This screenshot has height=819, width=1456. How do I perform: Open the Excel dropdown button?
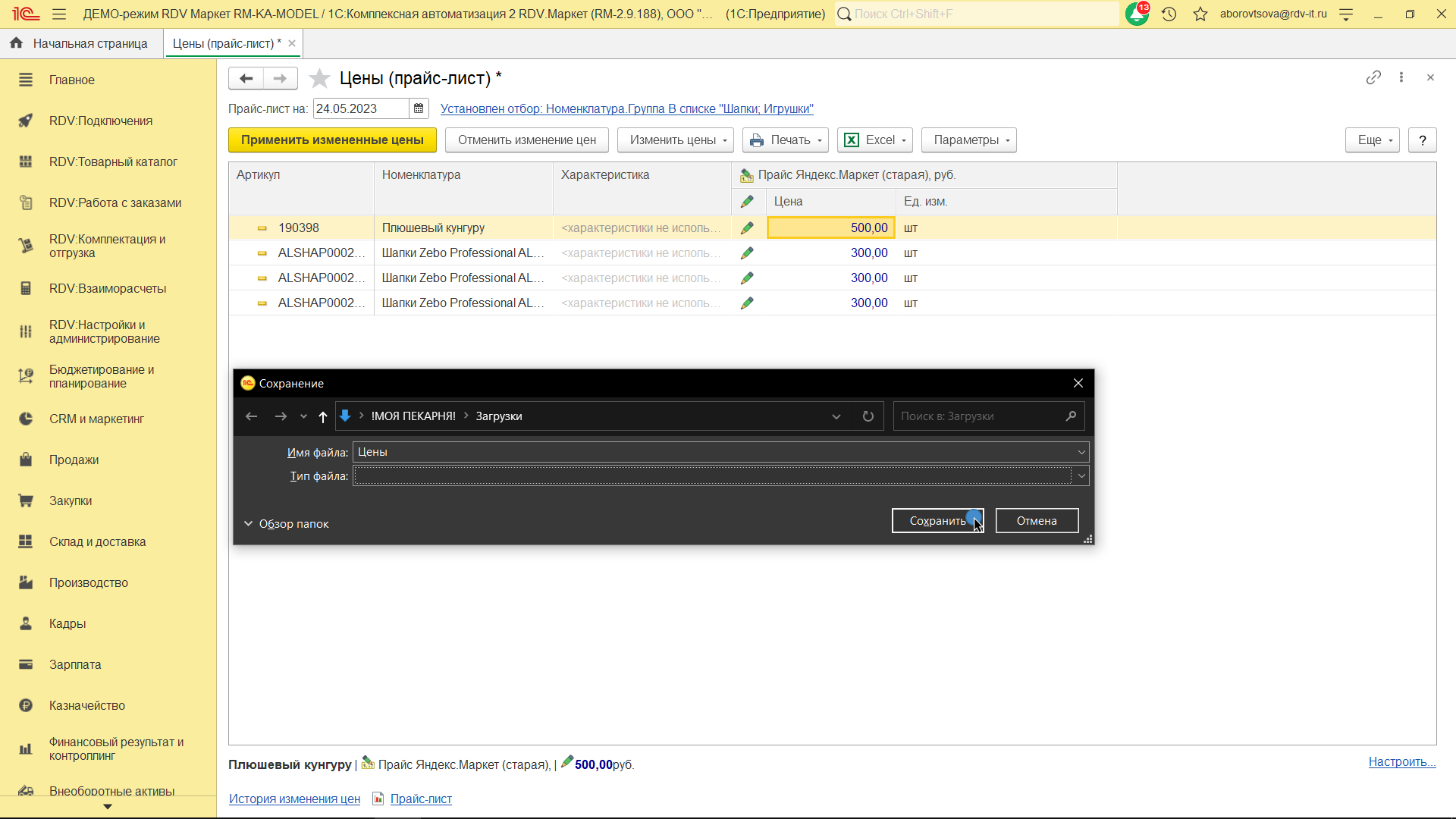(x=874, y=140)
